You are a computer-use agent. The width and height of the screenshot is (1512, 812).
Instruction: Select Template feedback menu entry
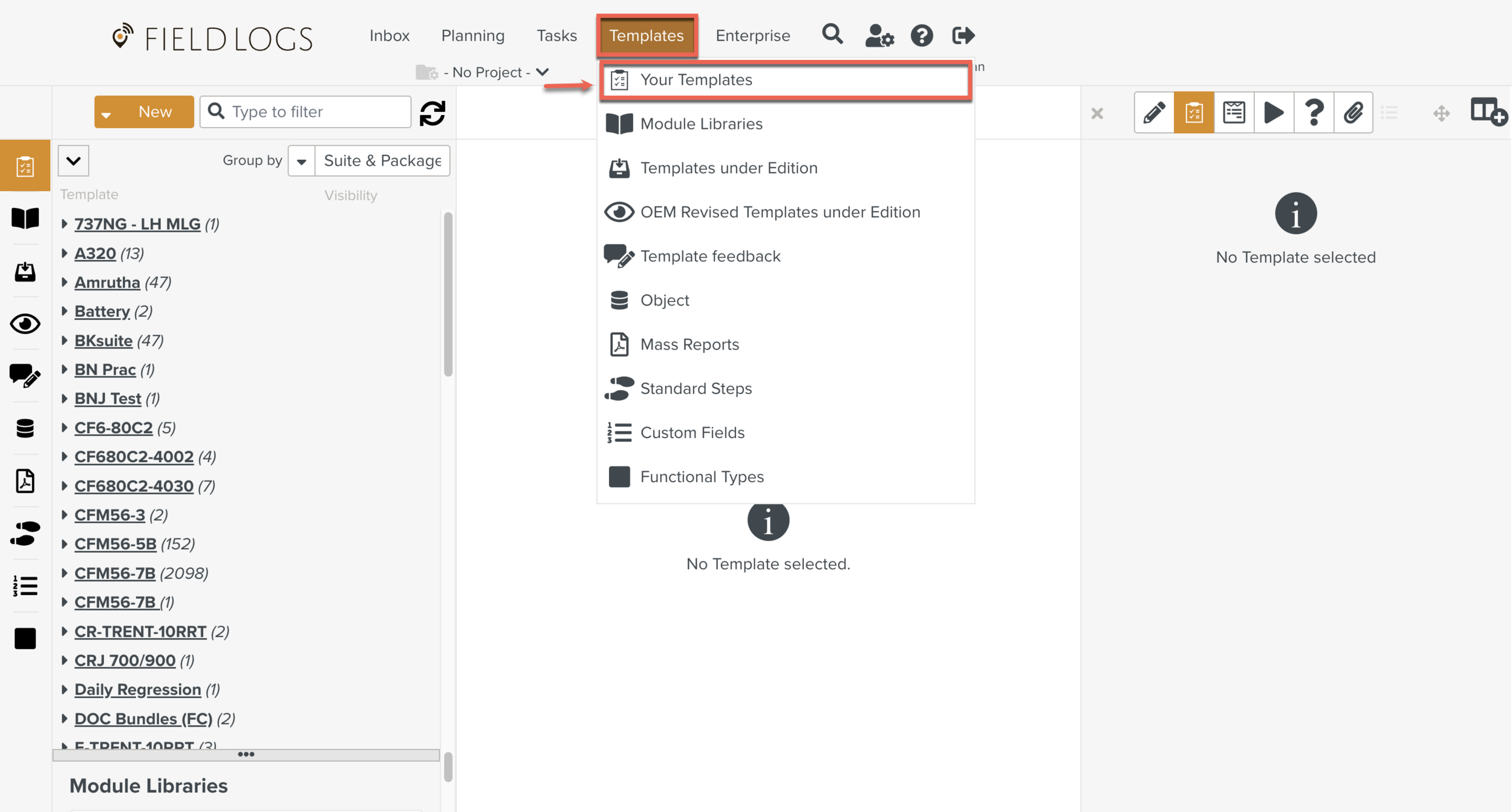(x=786, y=257)
